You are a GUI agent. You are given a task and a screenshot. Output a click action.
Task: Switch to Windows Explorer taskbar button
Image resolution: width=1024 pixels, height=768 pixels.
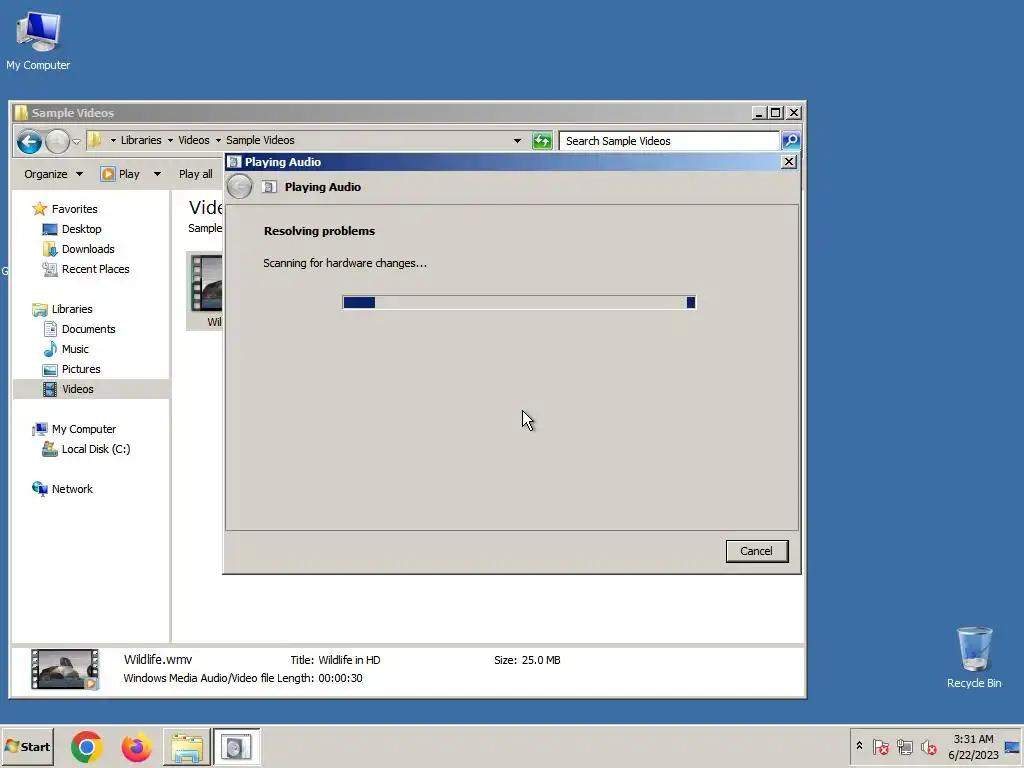pos(187,747)
